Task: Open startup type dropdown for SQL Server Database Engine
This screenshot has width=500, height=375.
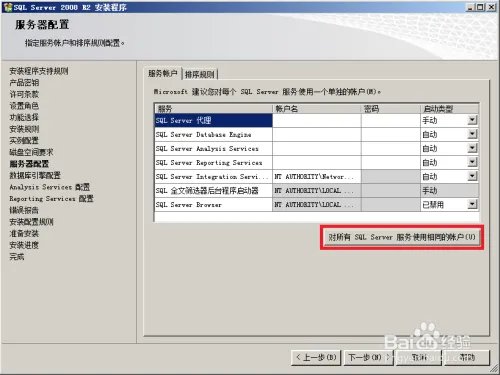Action: pos(472,134)
